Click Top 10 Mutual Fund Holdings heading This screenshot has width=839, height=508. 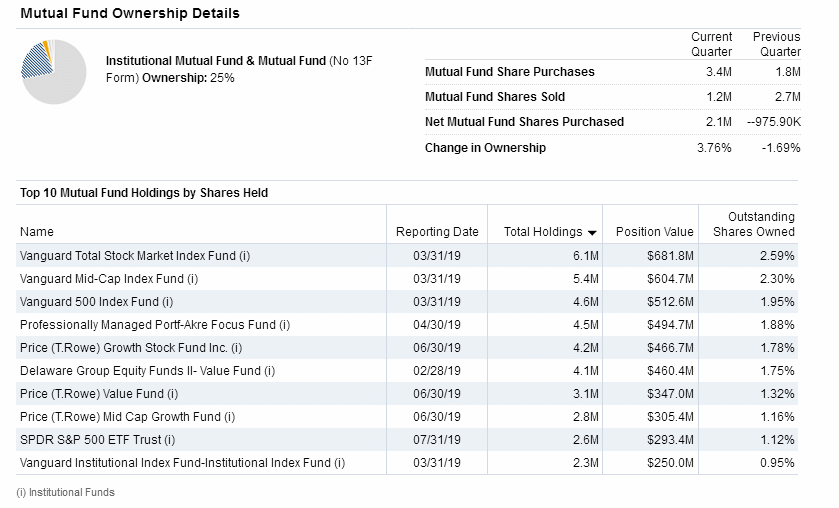pos(144,193)
